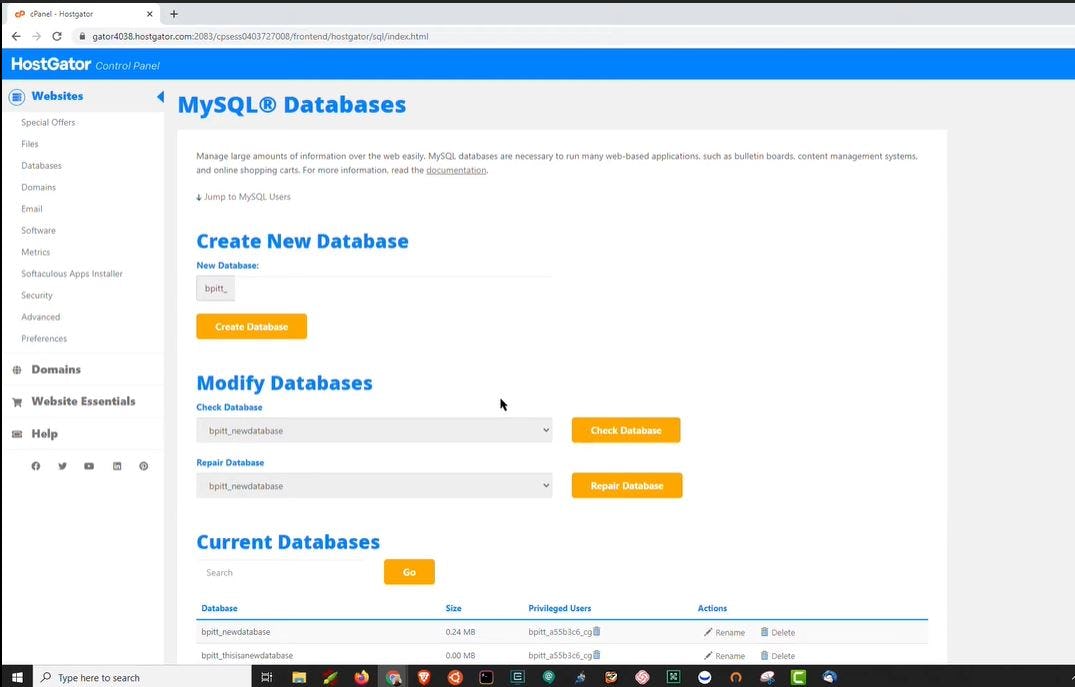This screenshot has width=1075, height=687.
Task: Open the documentation link
Action: (456, 170)
